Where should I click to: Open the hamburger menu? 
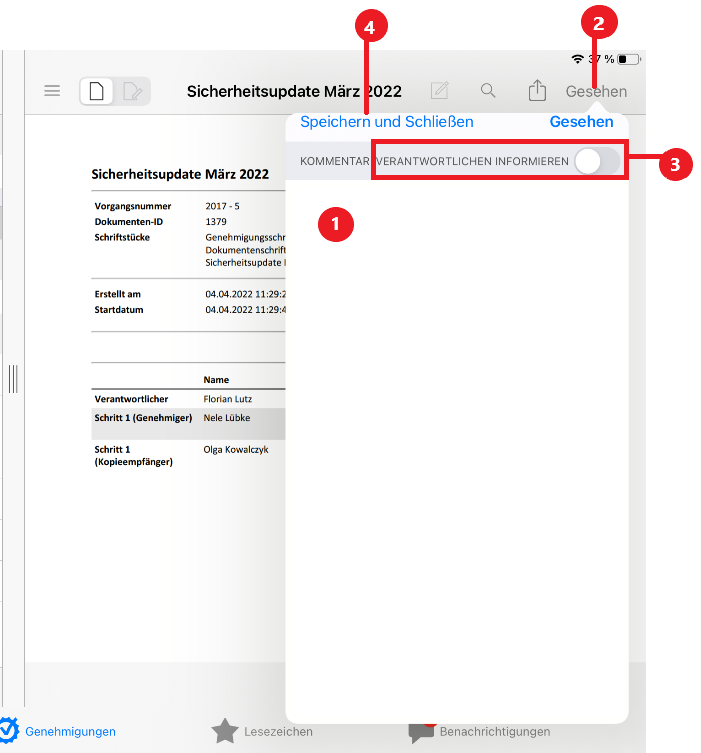click(52, 91)
